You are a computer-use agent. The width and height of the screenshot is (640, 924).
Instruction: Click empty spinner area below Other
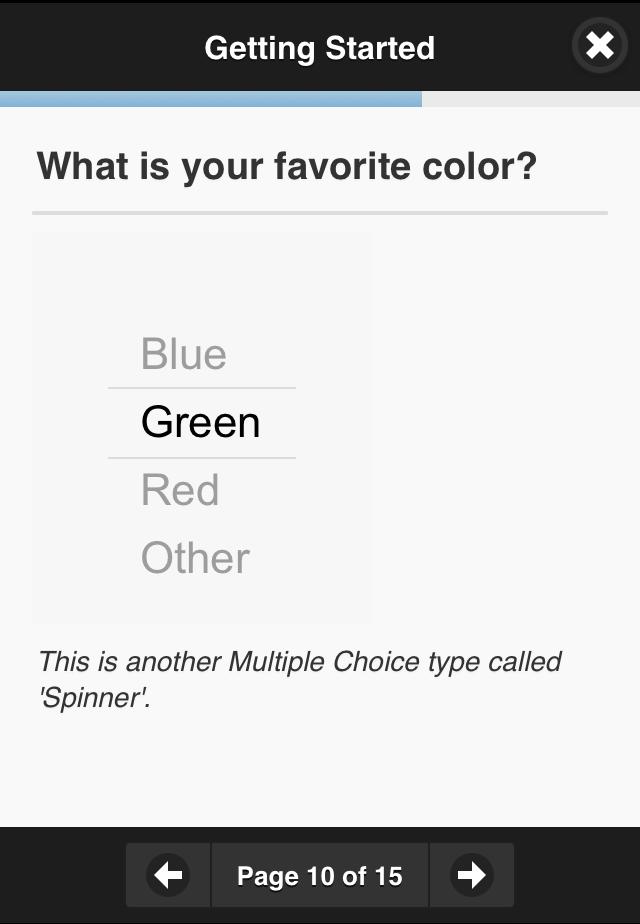[202, 602]
